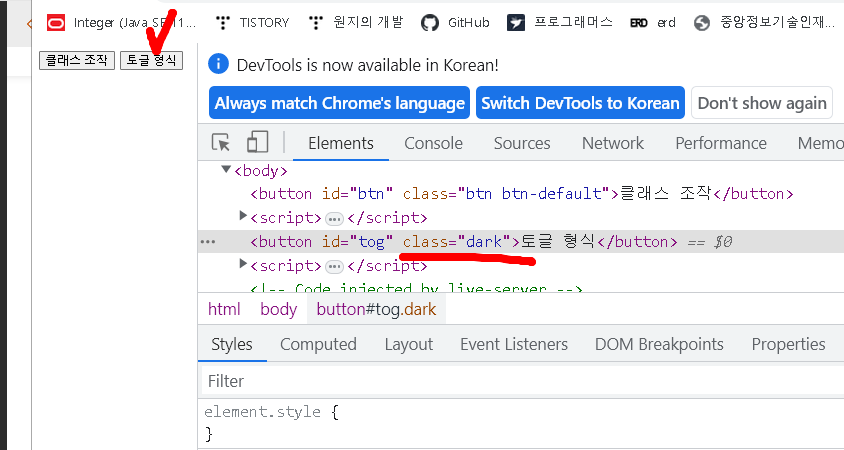Viewport: 844px width, 450px height.
Task: Open the Integer (Java SE) bookmark
Action: click(122, 23)
